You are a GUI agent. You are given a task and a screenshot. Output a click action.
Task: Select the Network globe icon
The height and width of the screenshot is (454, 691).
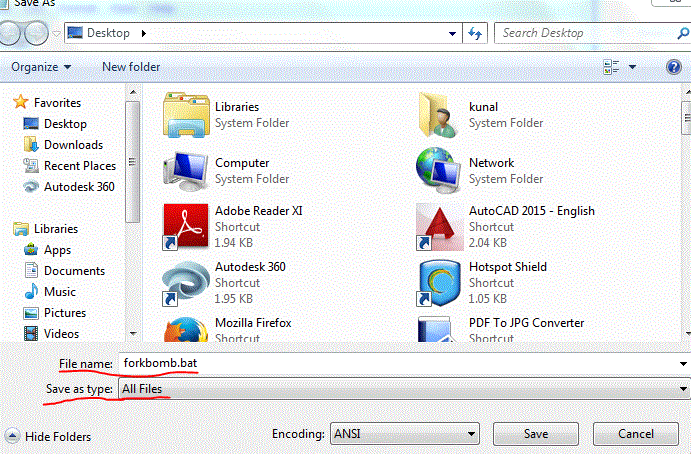coord(439,171)
